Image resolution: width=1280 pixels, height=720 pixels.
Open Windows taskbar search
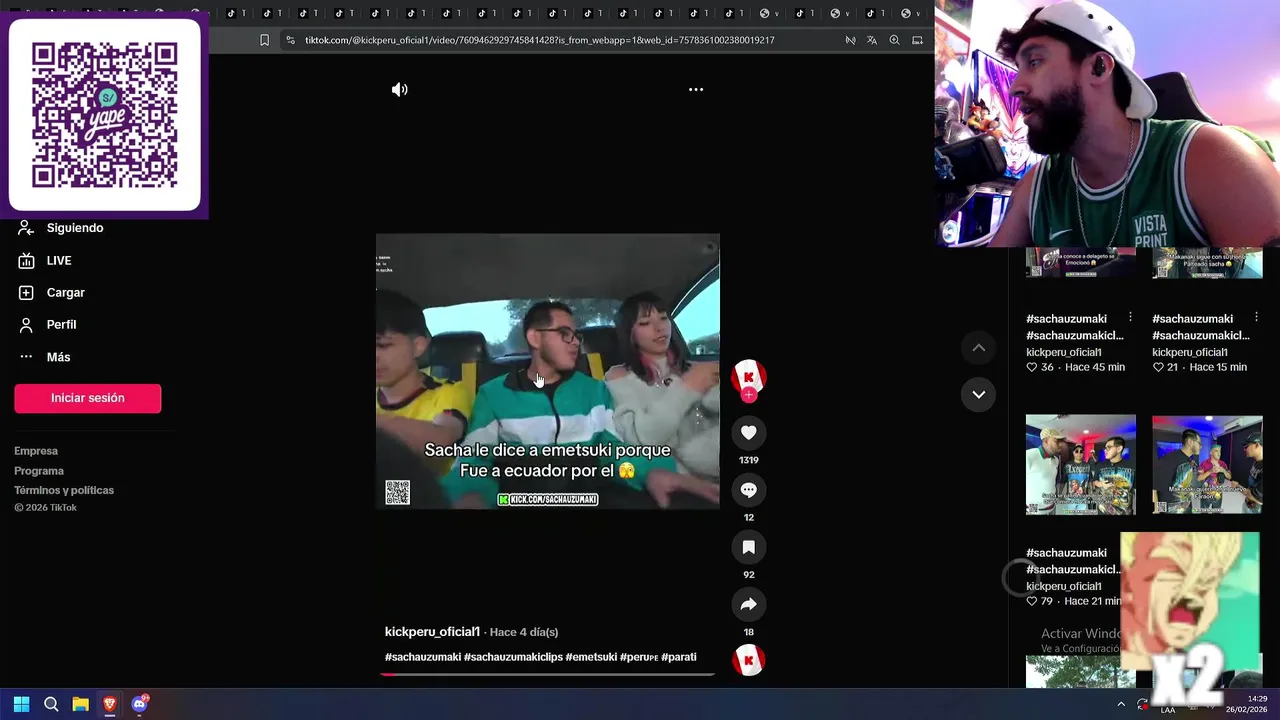tap(51, 704)
